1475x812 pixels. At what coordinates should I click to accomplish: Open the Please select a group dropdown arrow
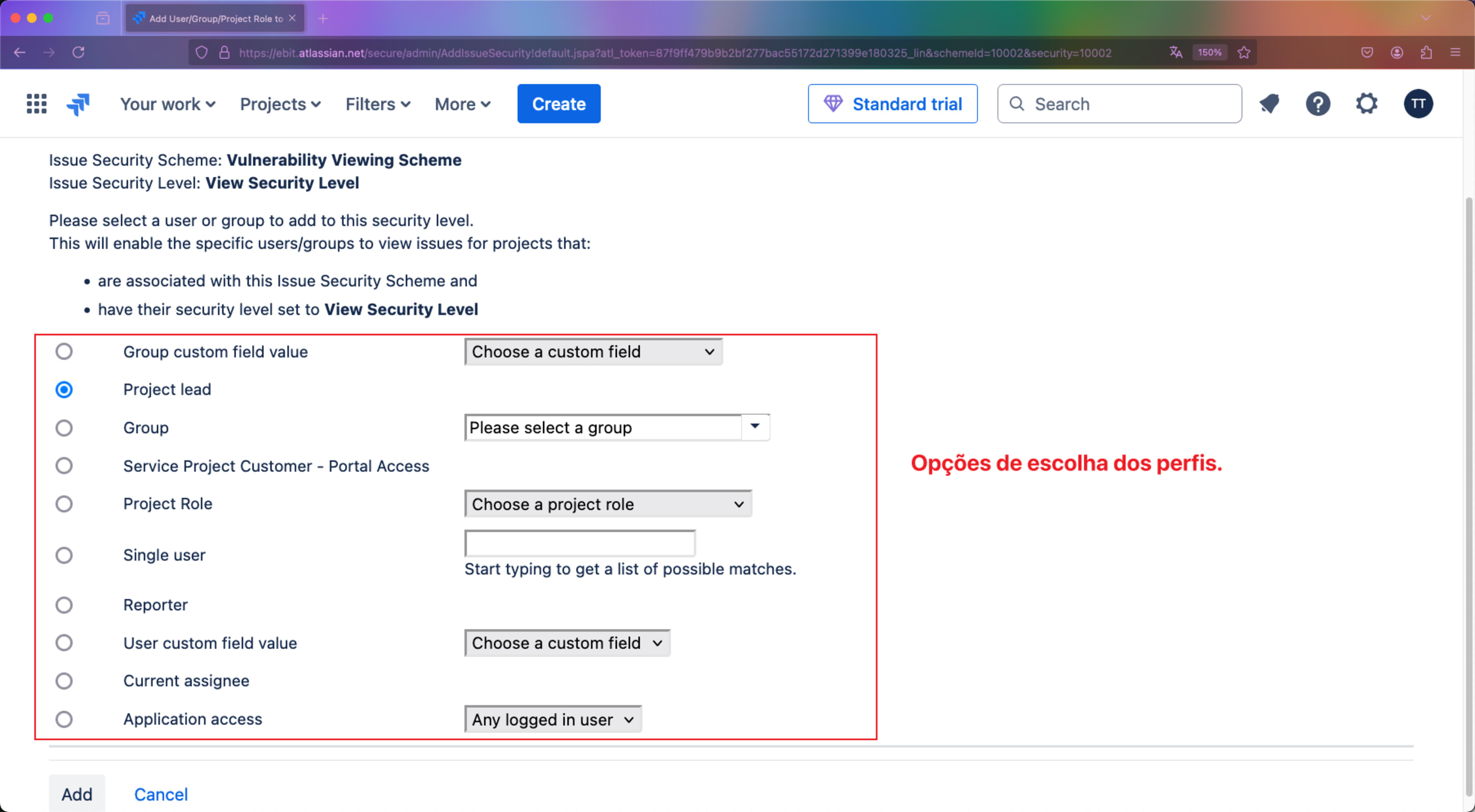pos(755,427)
